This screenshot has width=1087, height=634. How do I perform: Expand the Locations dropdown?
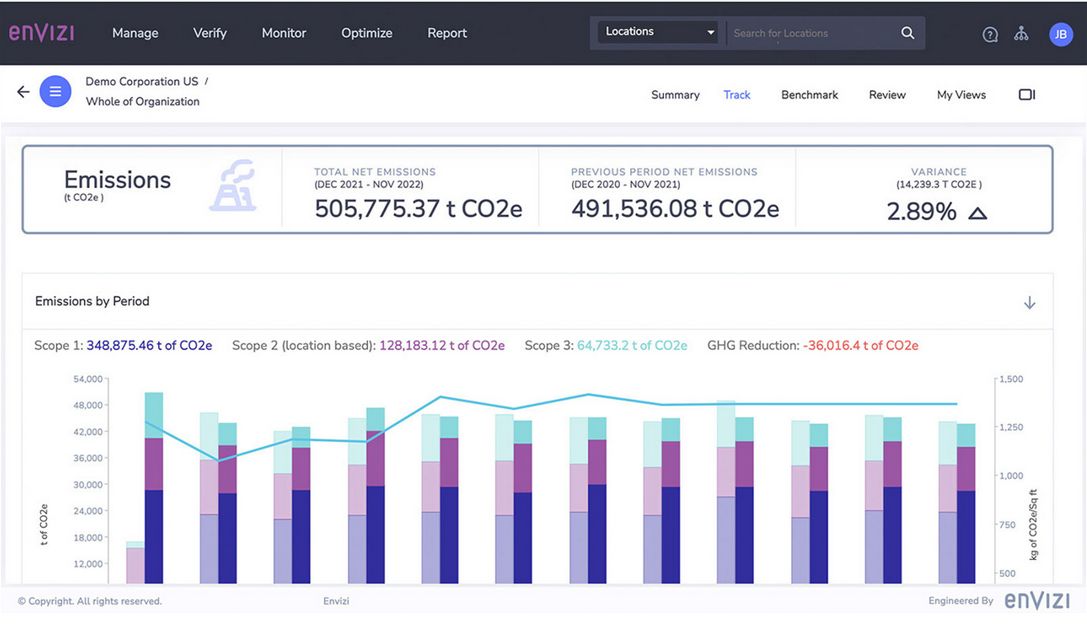click(x=659, y=32)
